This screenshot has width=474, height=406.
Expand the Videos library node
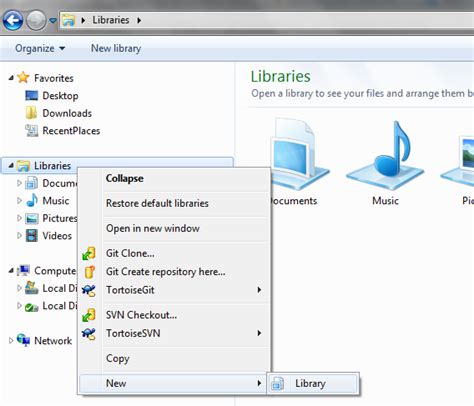point(19,235)
